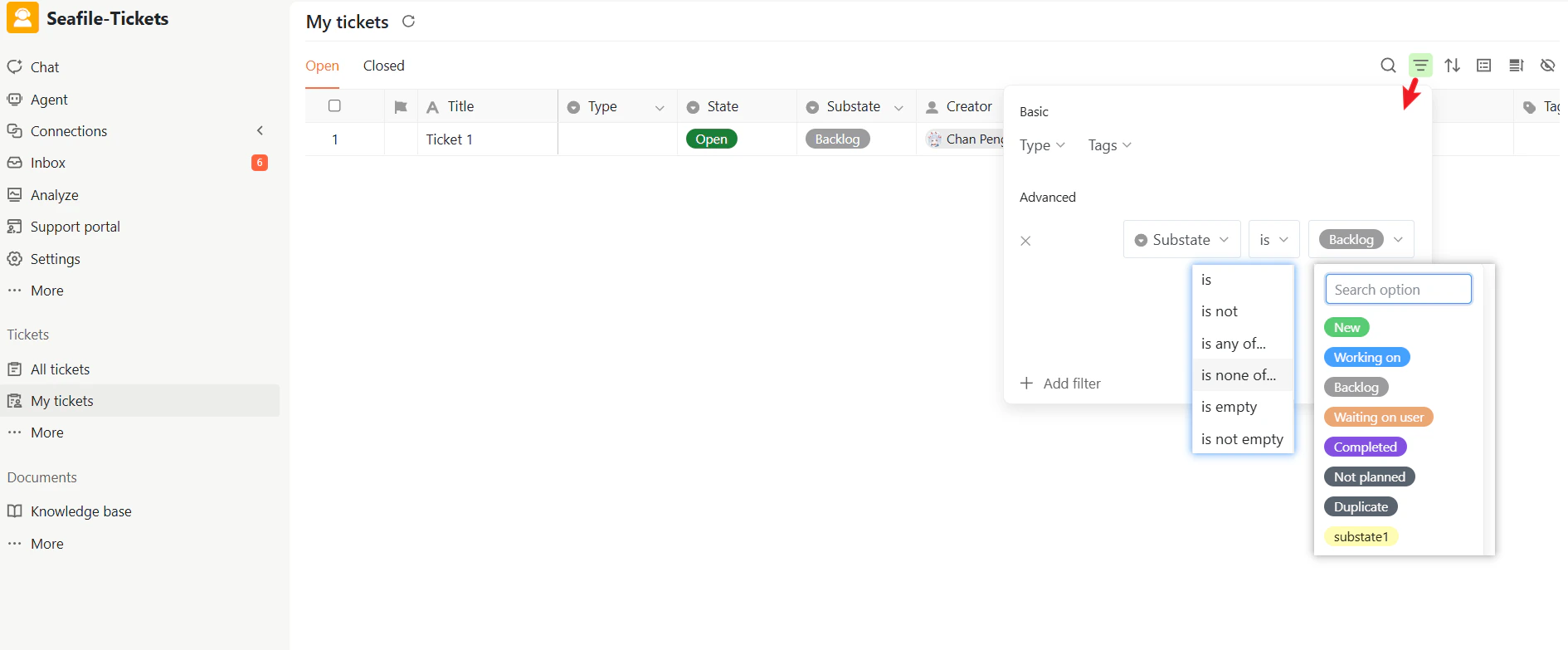Open the Ticket 1 row title
Viewport: 1568px width, 650px height.
[x=449, y=139]
